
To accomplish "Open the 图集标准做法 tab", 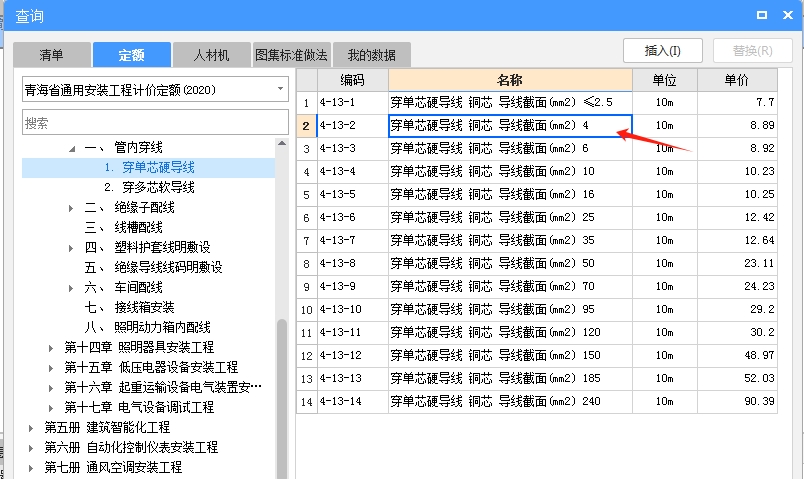I will pos(291,55).
